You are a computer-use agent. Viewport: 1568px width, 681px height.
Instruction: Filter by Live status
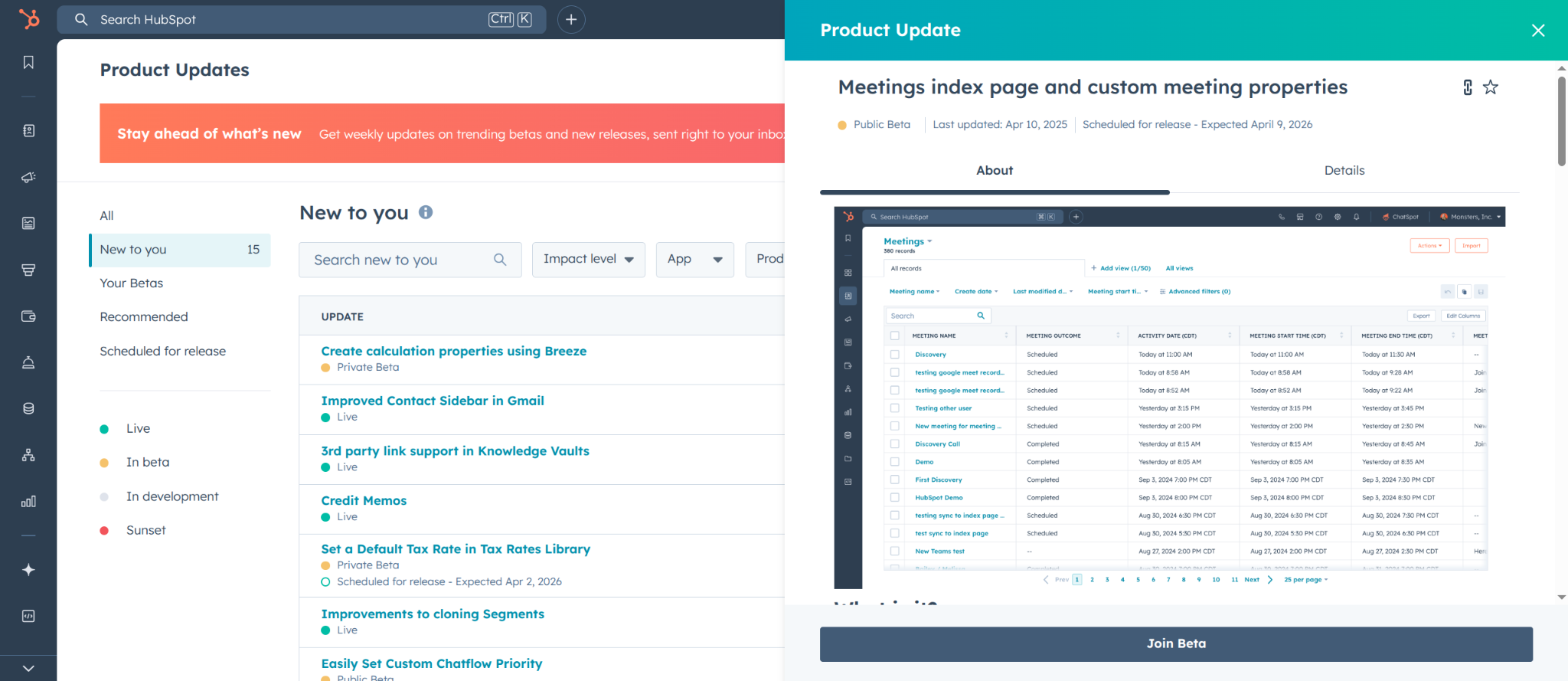coord(138,429)
